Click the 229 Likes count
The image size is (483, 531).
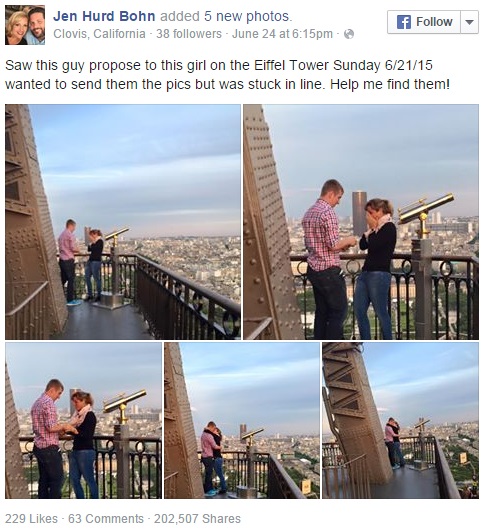(31, 518)
